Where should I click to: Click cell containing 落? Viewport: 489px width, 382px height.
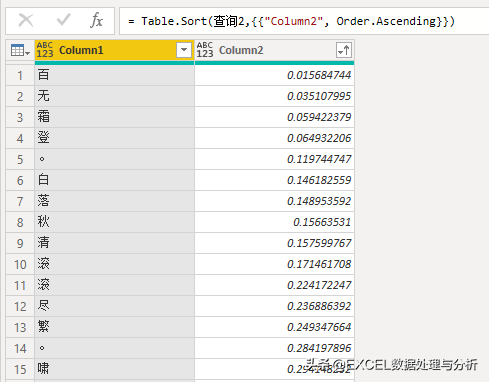114,201
